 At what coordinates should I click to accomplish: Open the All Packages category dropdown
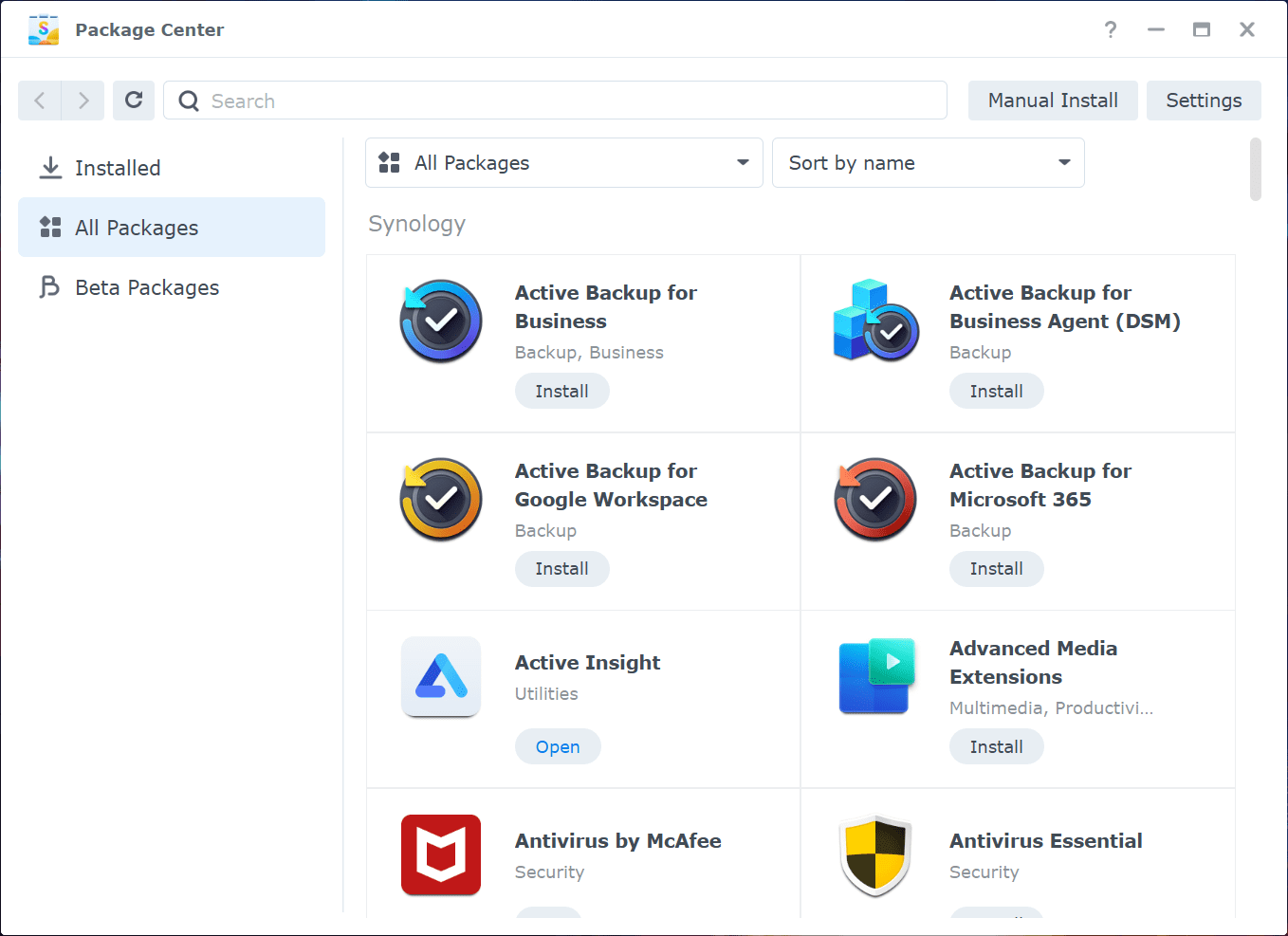point(564,163)
